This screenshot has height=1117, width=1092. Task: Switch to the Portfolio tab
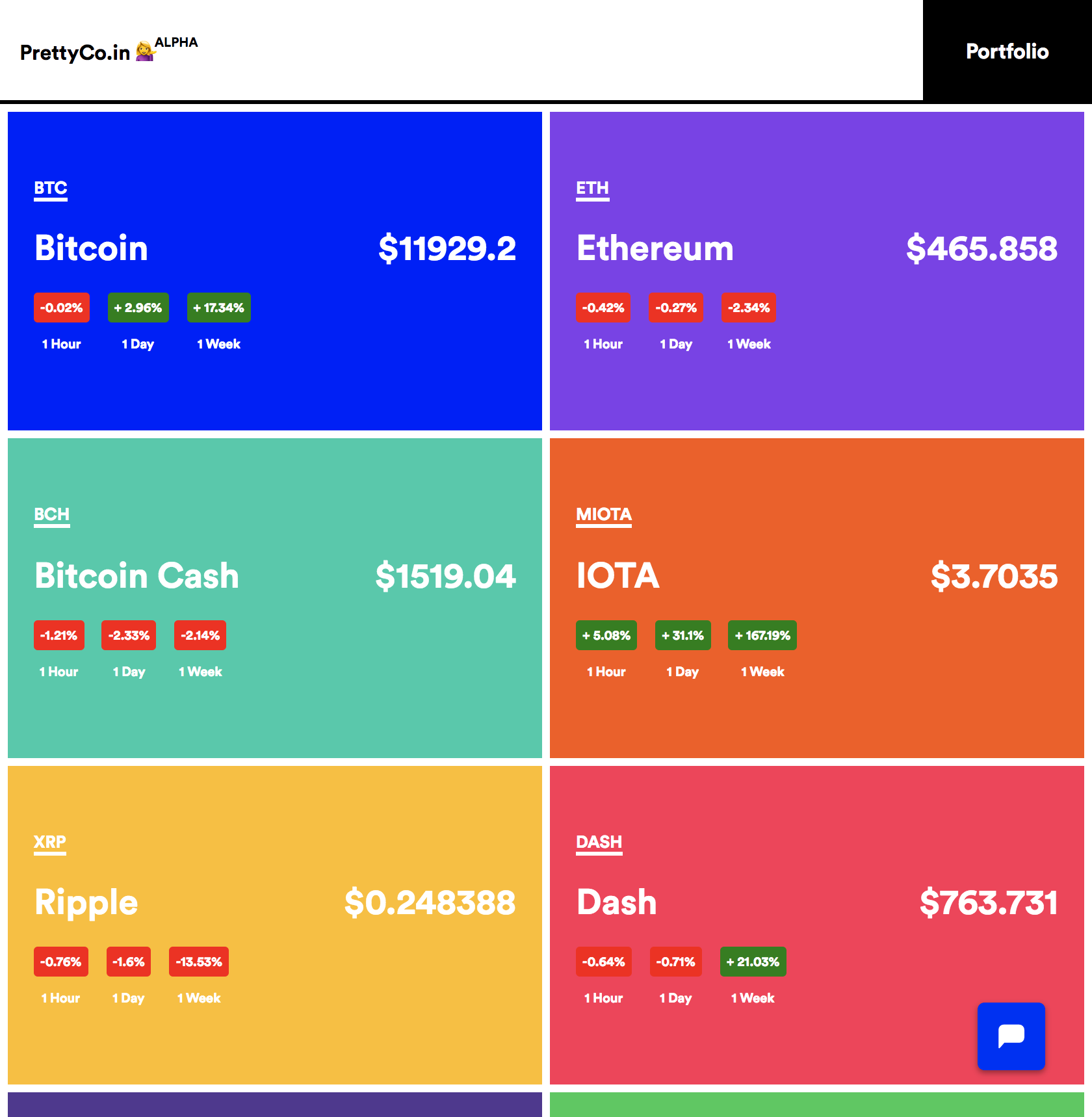tap(1007, 51)
